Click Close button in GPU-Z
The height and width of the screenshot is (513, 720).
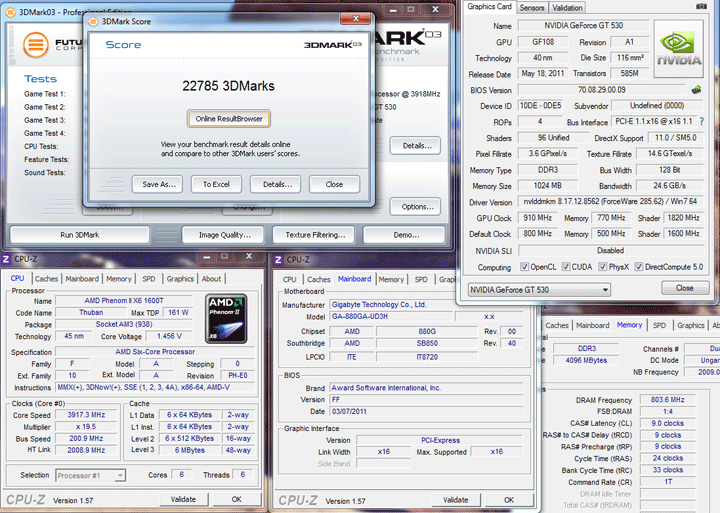click(x=685, y=288)
